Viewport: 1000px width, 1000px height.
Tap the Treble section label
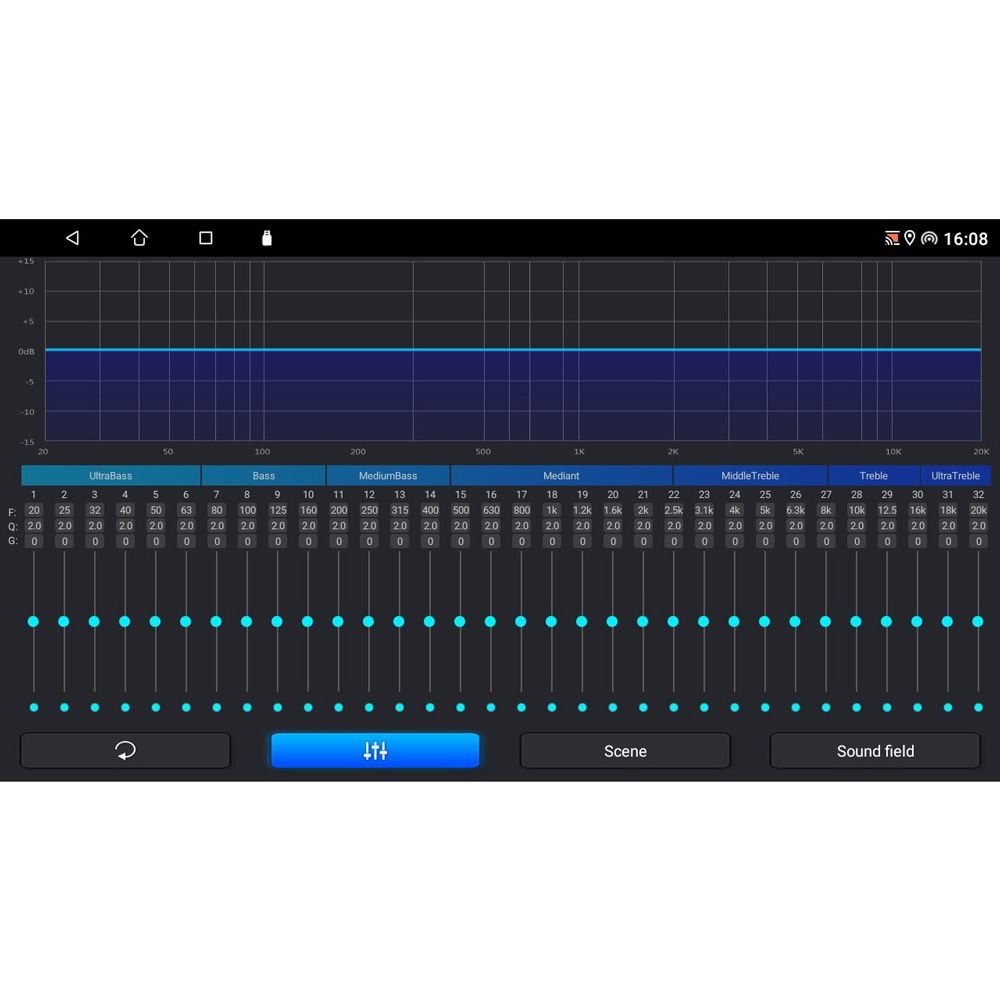click(x=873, y=475)
